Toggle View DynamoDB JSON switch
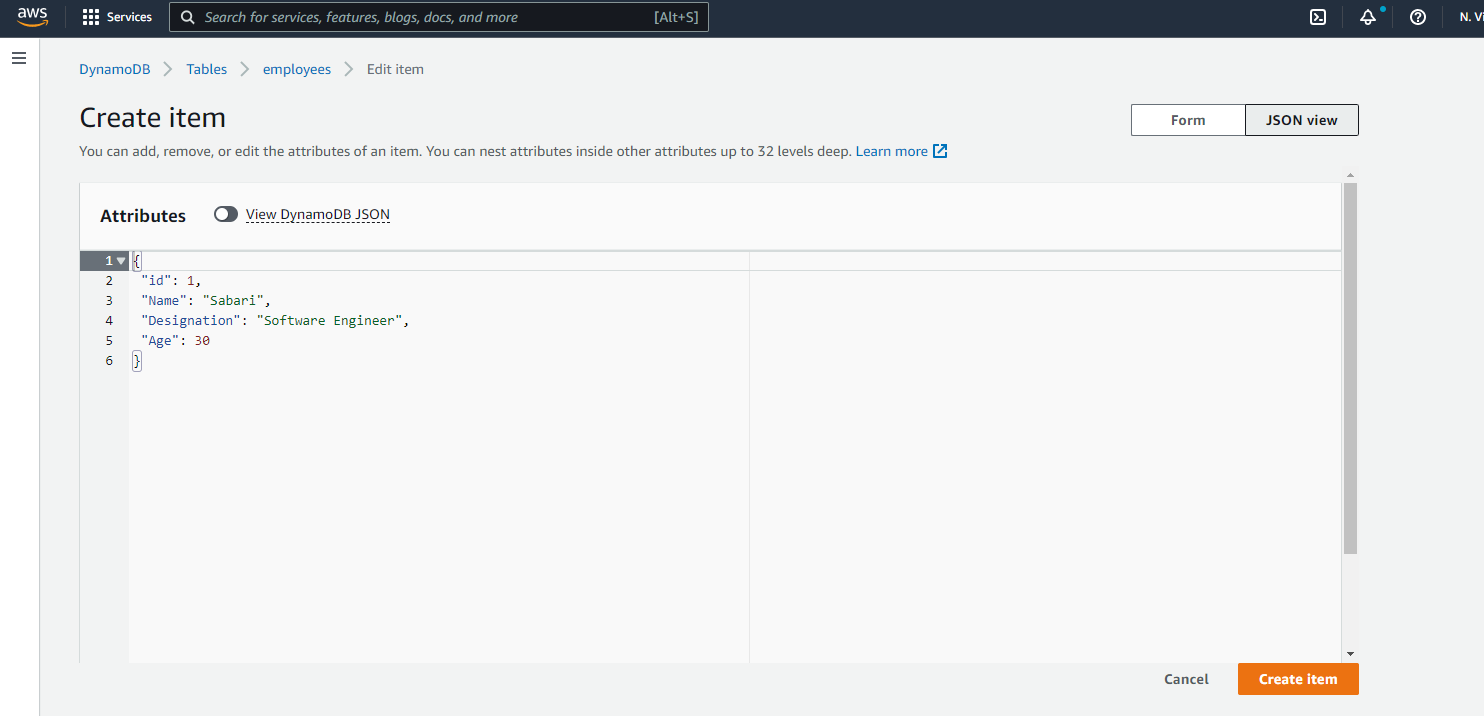This screenshot has width=1484, height=716. coord(226,214)
